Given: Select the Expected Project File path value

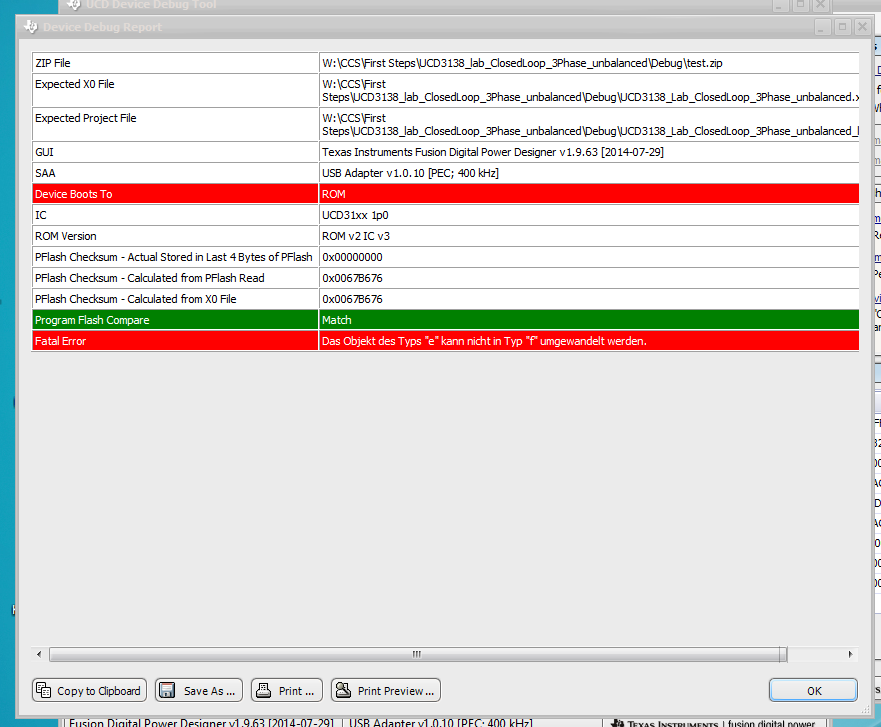Looking at the screenshot, I should point(589,124).
